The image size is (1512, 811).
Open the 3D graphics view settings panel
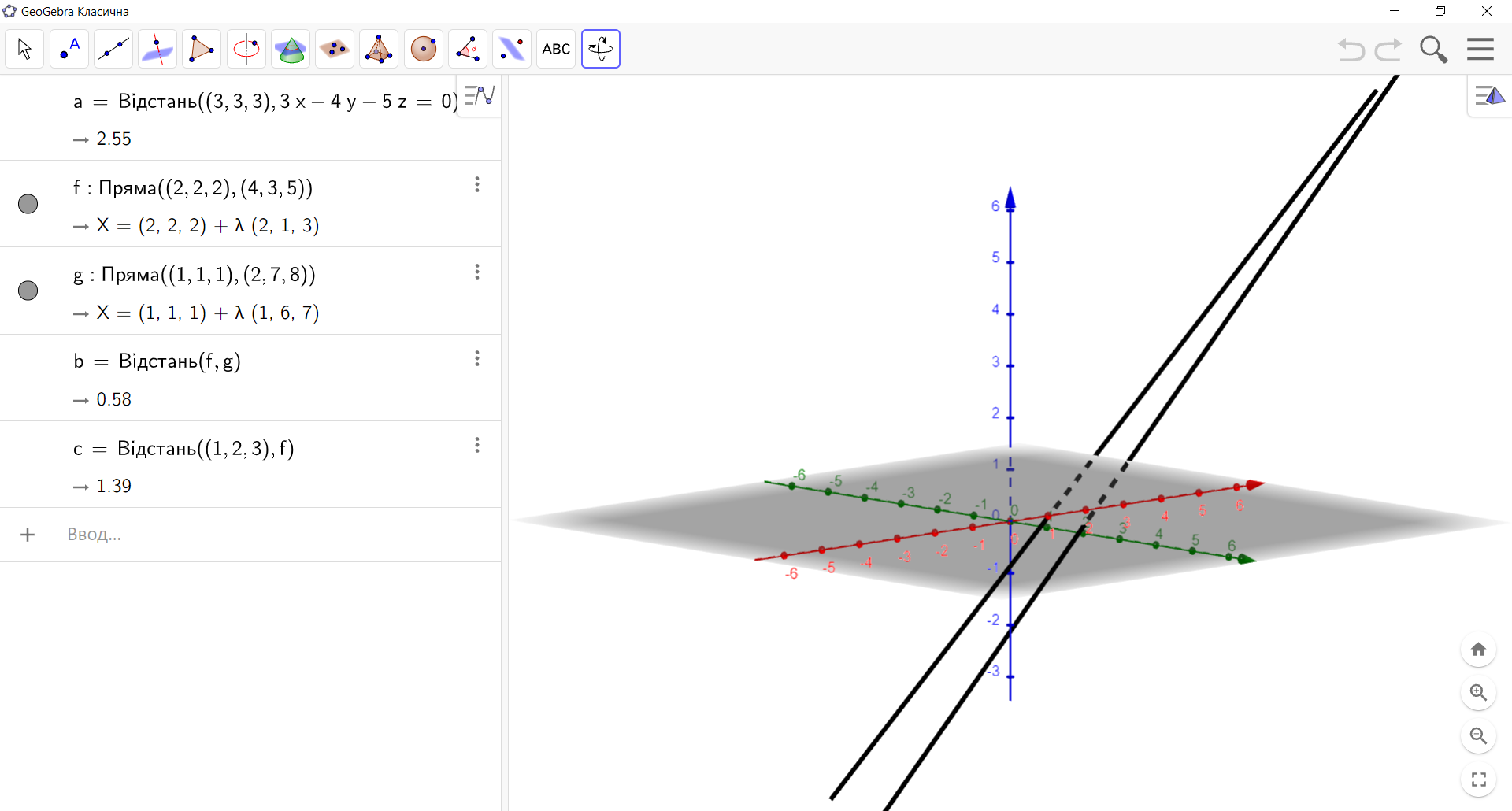1489,96
